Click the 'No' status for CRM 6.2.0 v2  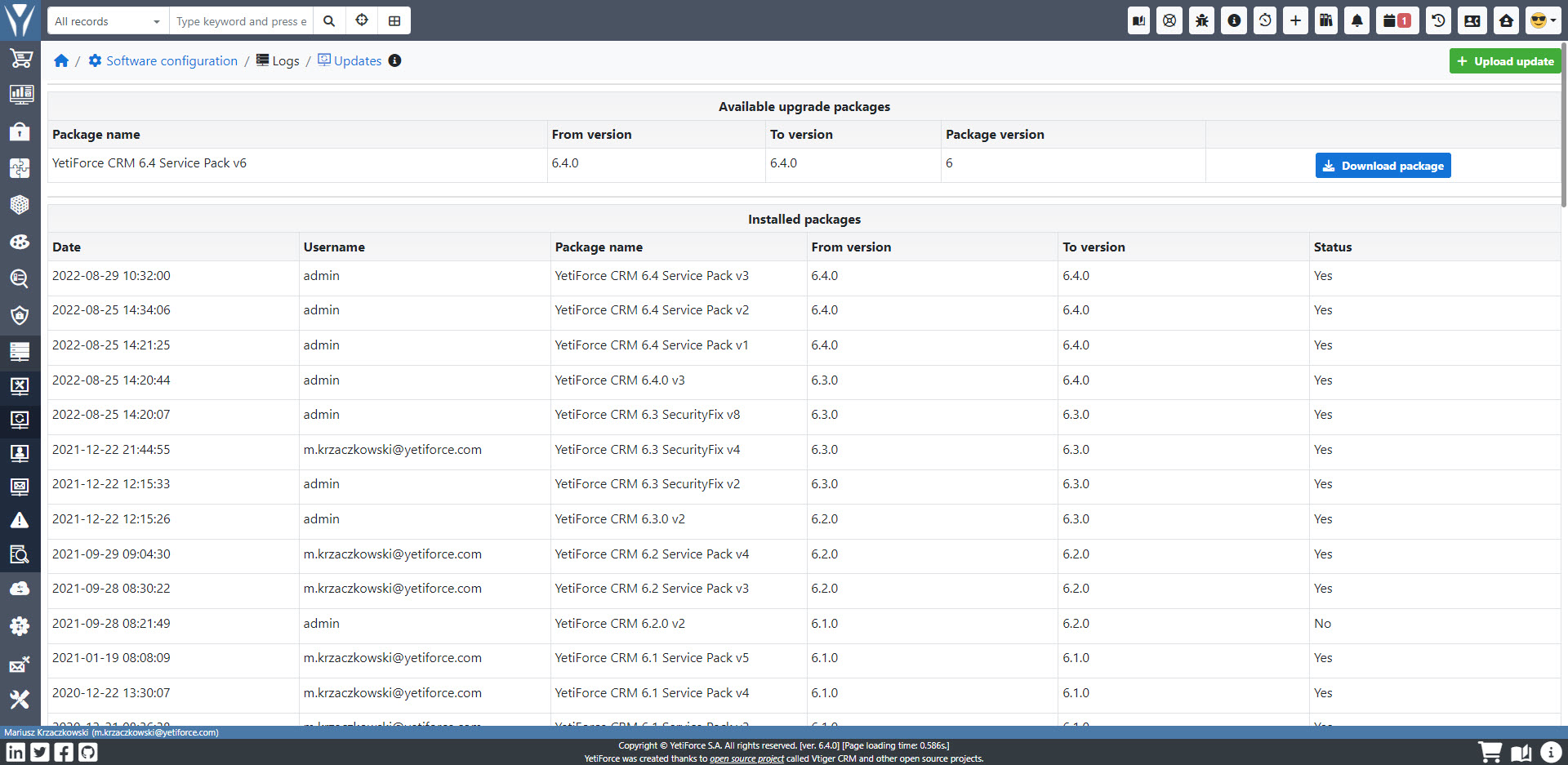(1322, 624)
